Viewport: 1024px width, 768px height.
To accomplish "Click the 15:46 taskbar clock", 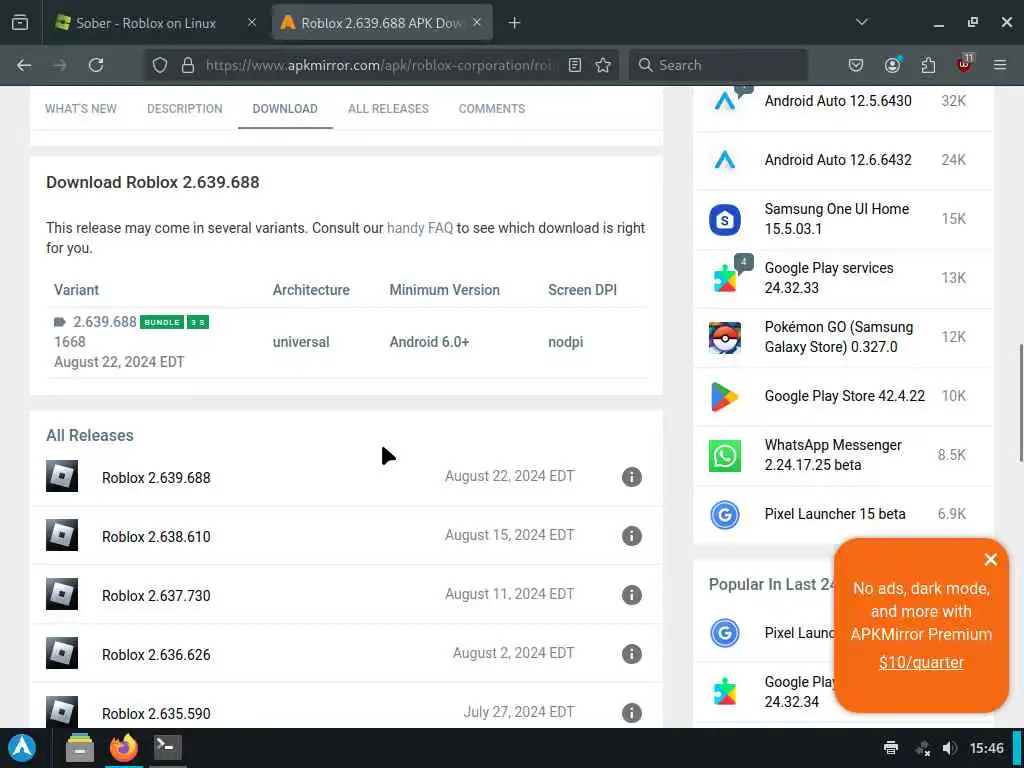I will tap(987, 748).
